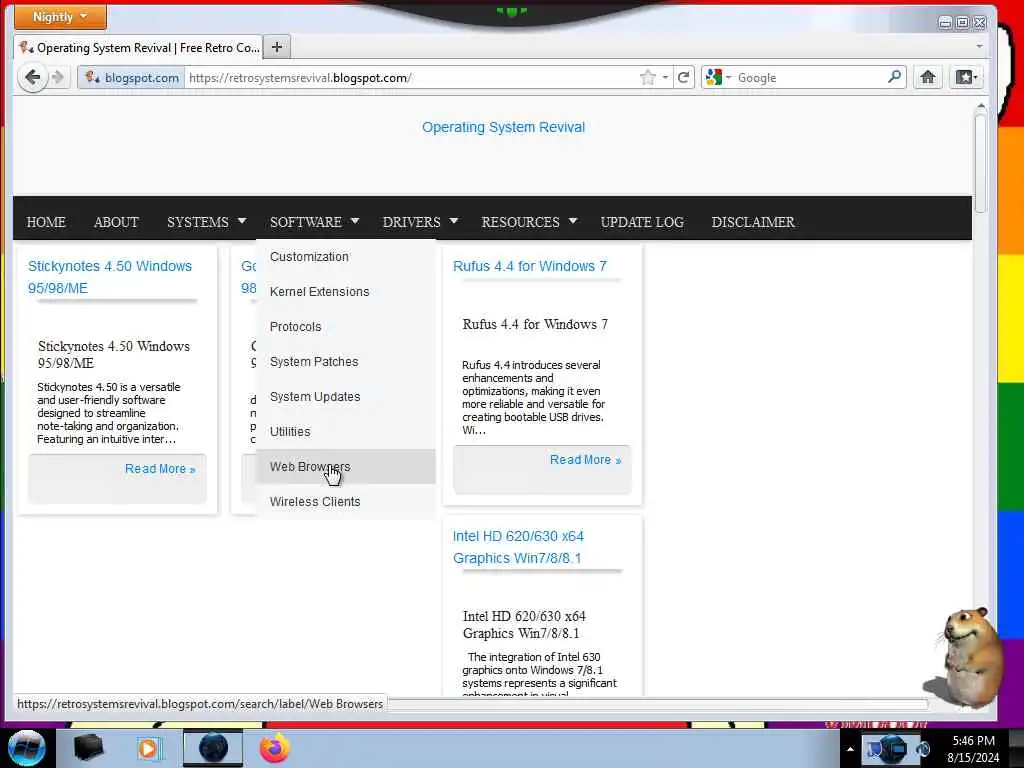Select Utilities from the dropdown
Image resolution: width=1024 pixels, height=768 pixels.
(345, 432)
